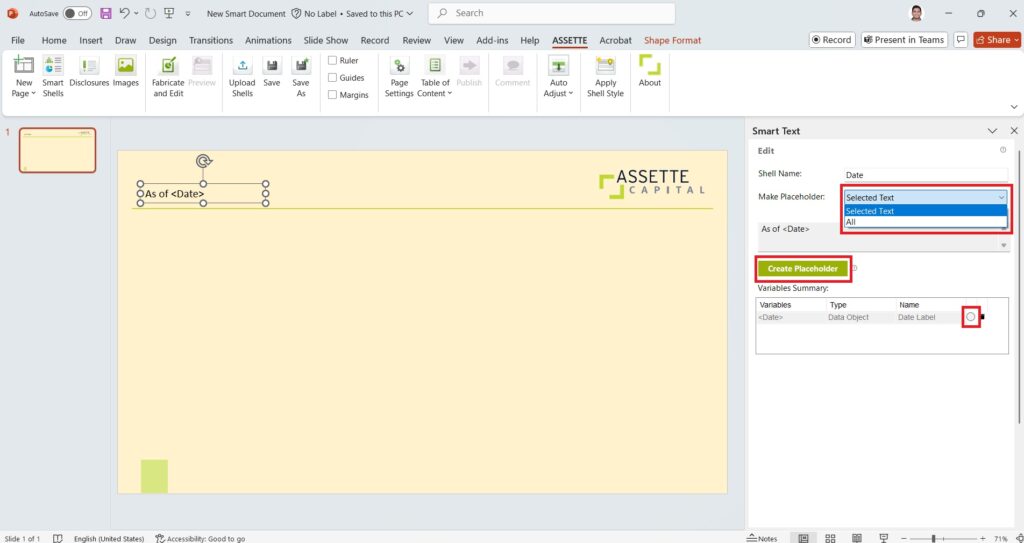Select slide 1 thumbnail
Viewport: 1024px width, 543px height.
coord(57,150)
